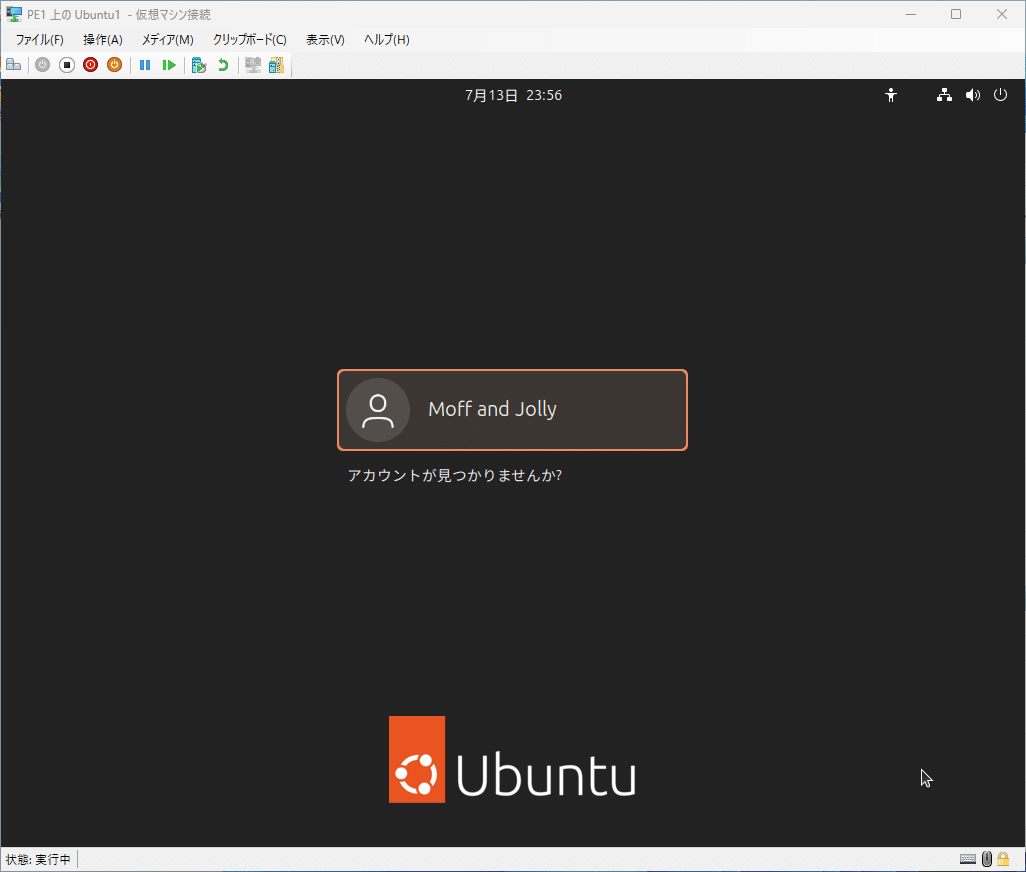The width and height of the screenshot is (1026, 872).
Task: Turn off the VM with the stop icon
Action: 67,65
